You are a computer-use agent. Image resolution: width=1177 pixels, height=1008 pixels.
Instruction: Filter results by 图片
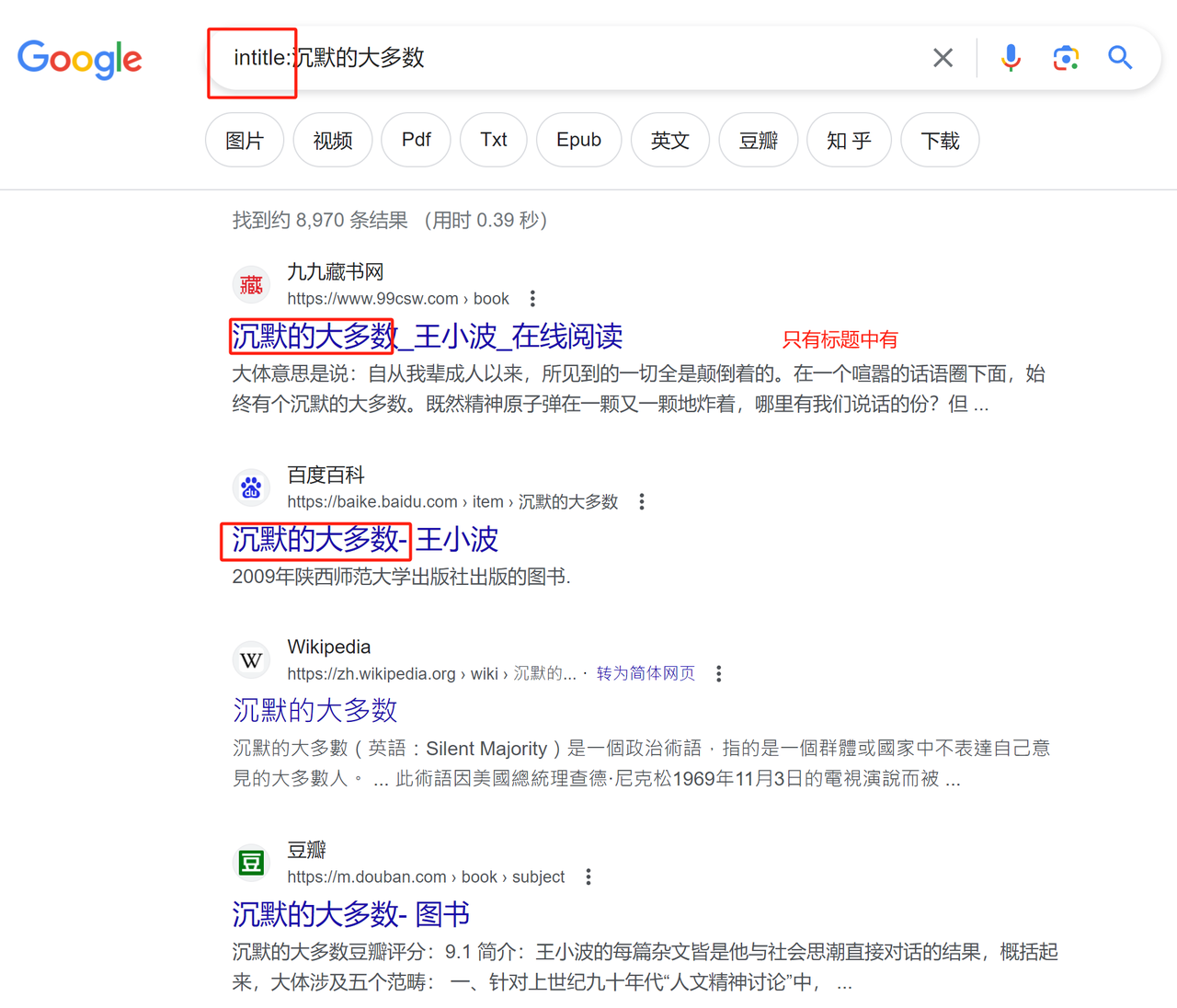(x=245, y=141)
